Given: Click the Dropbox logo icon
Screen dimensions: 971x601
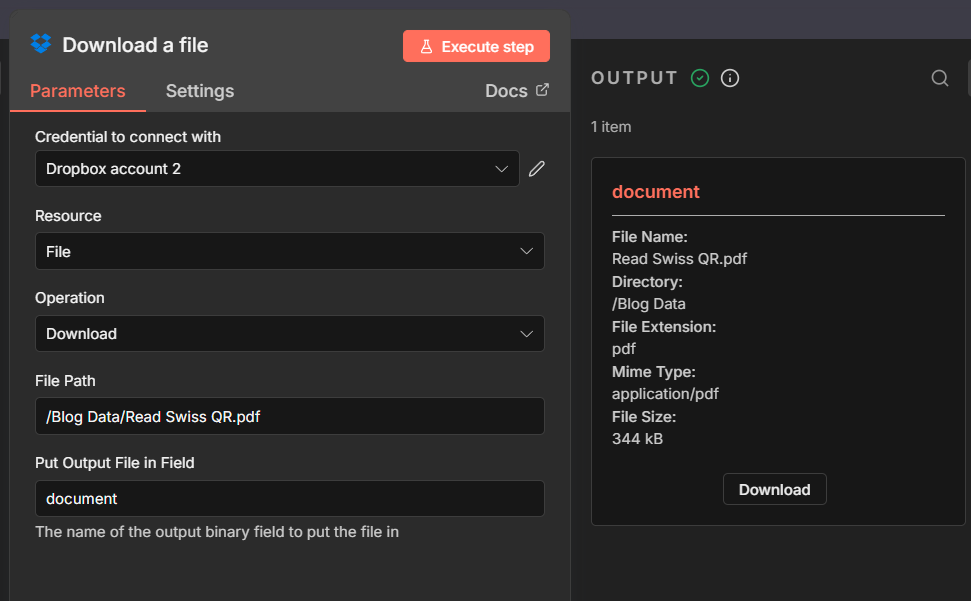Looking at the screenshot, I should click(x=39, y=44).
